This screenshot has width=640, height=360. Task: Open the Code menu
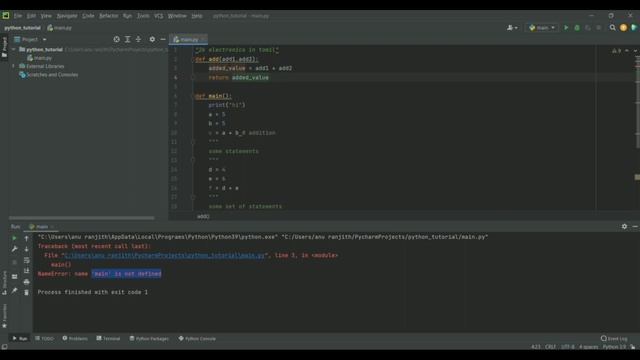[88, 16]
